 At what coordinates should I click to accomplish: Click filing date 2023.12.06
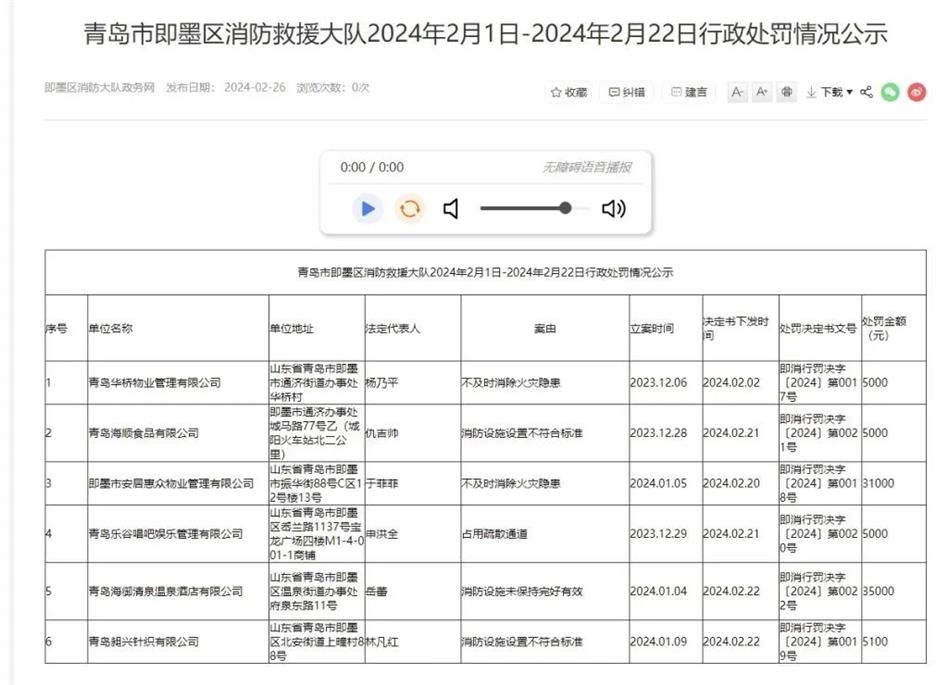pos(658,383)
